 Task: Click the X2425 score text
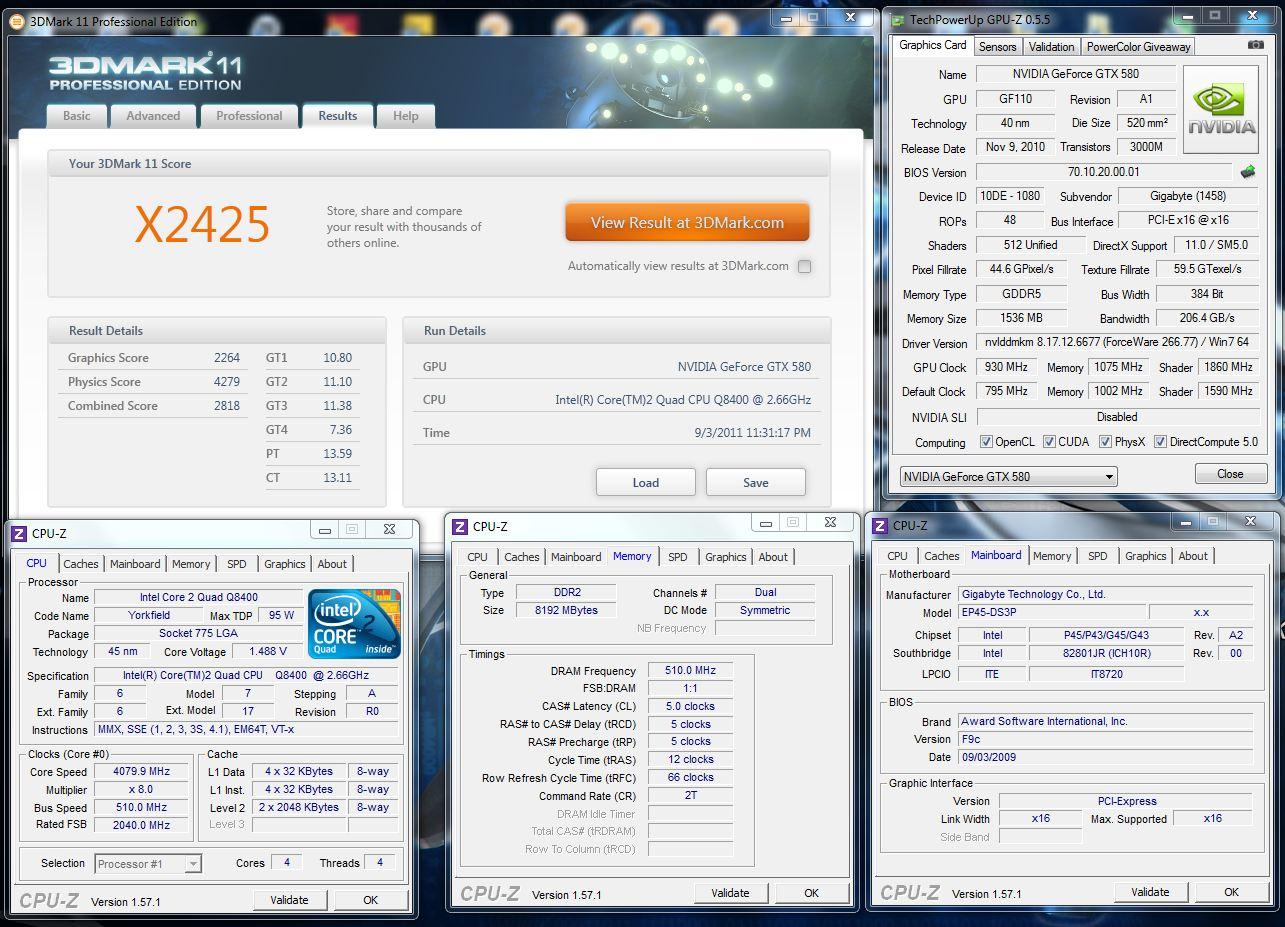pos(202,225)
